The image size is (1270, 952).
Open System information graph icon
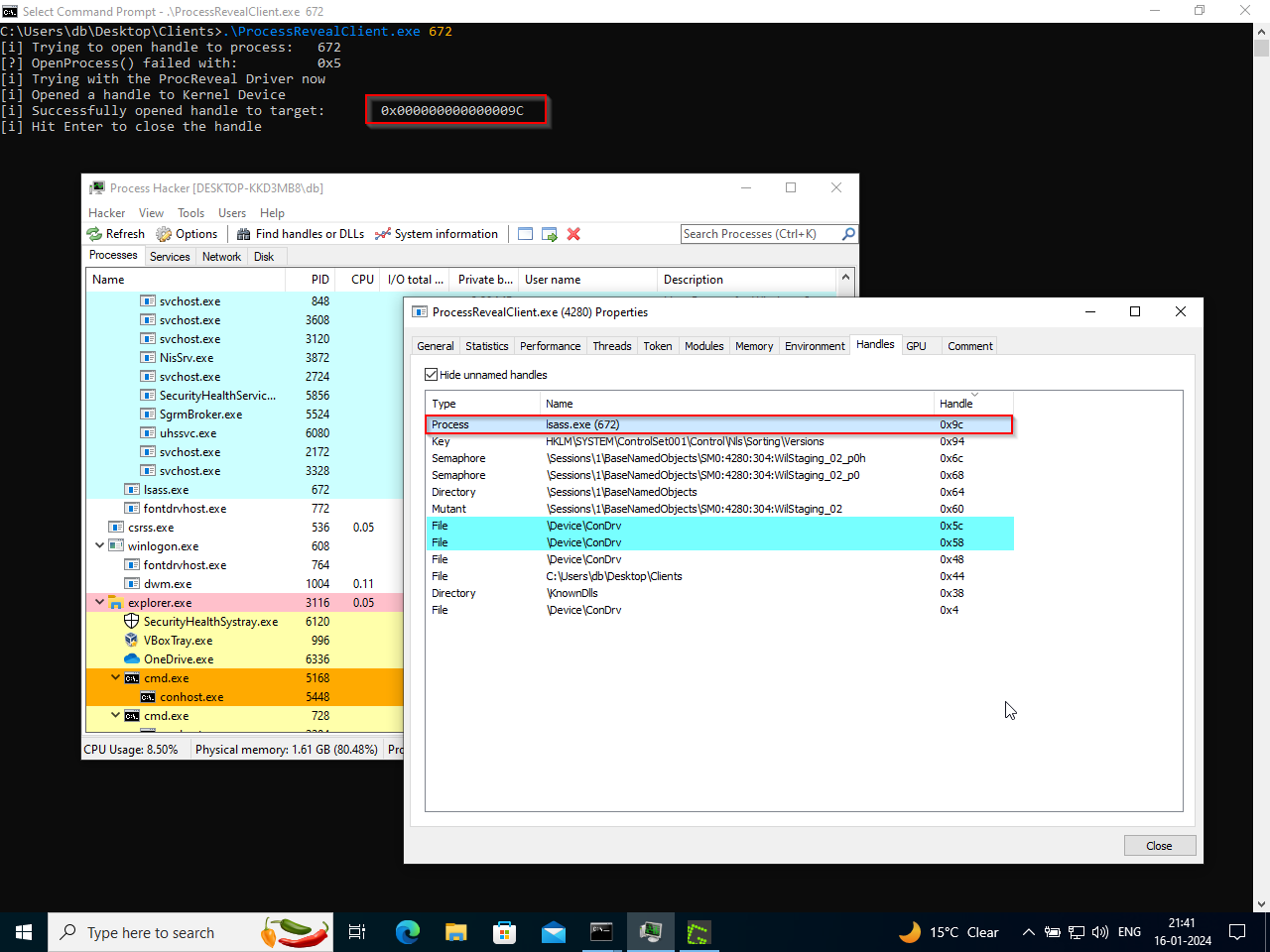pyautogui.click(x=383, y=234)
